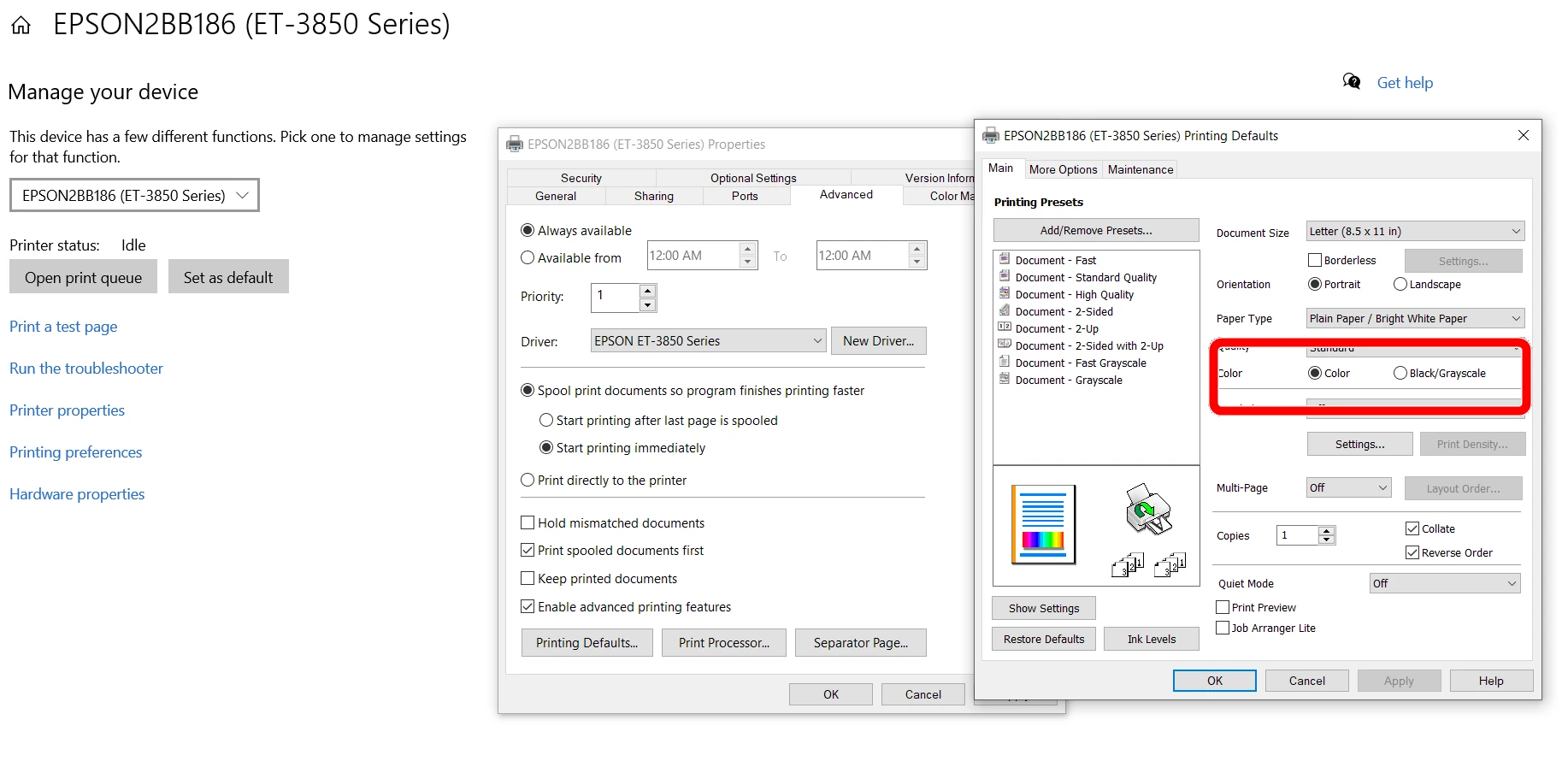Screen dimensions: 1568x773
Task: Increase the Priority value
Action: (x=648, y=291)
